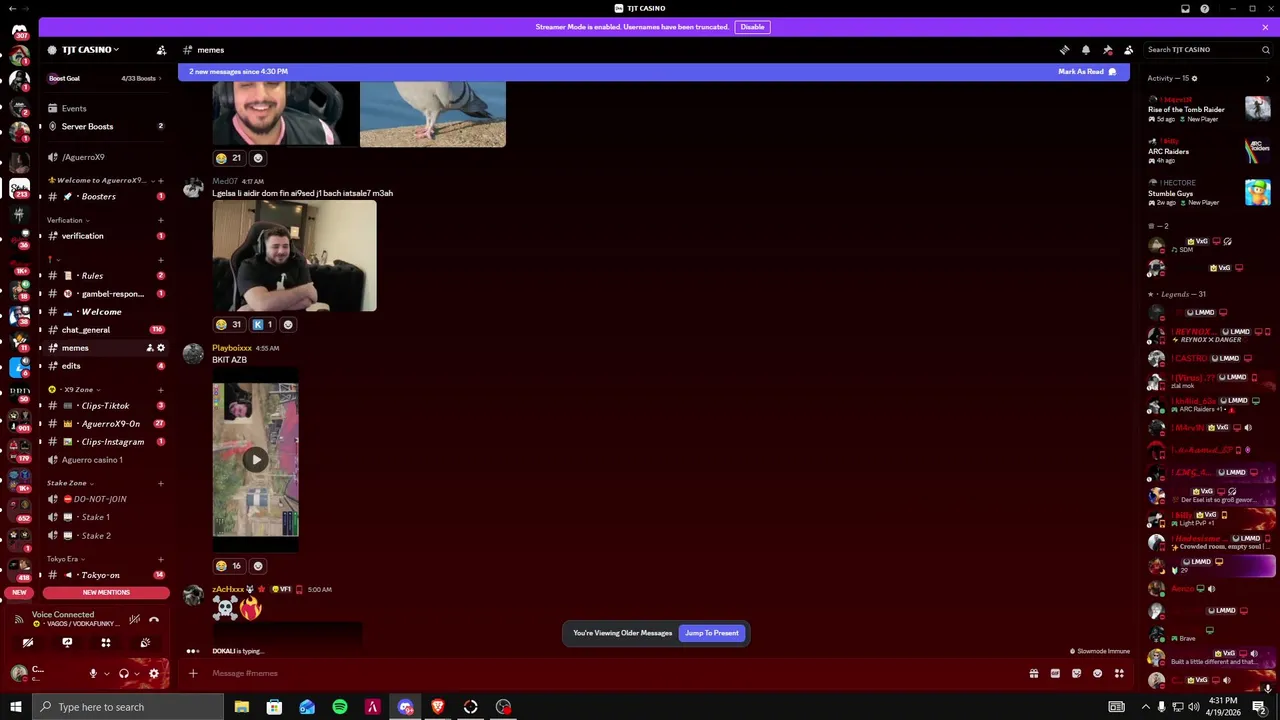Viewport: 1280px width, 720px height.
Task: Click the plus attachment button
Action: pyautogui.click(x=193, y=673)
